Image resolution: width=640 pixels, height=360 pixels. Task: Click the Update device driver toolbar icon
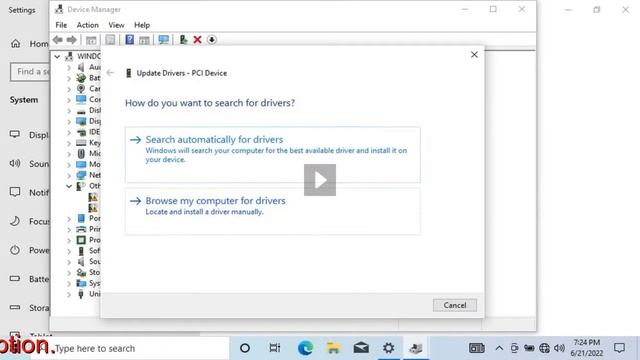pyautogui.click(x=183, y=40)
